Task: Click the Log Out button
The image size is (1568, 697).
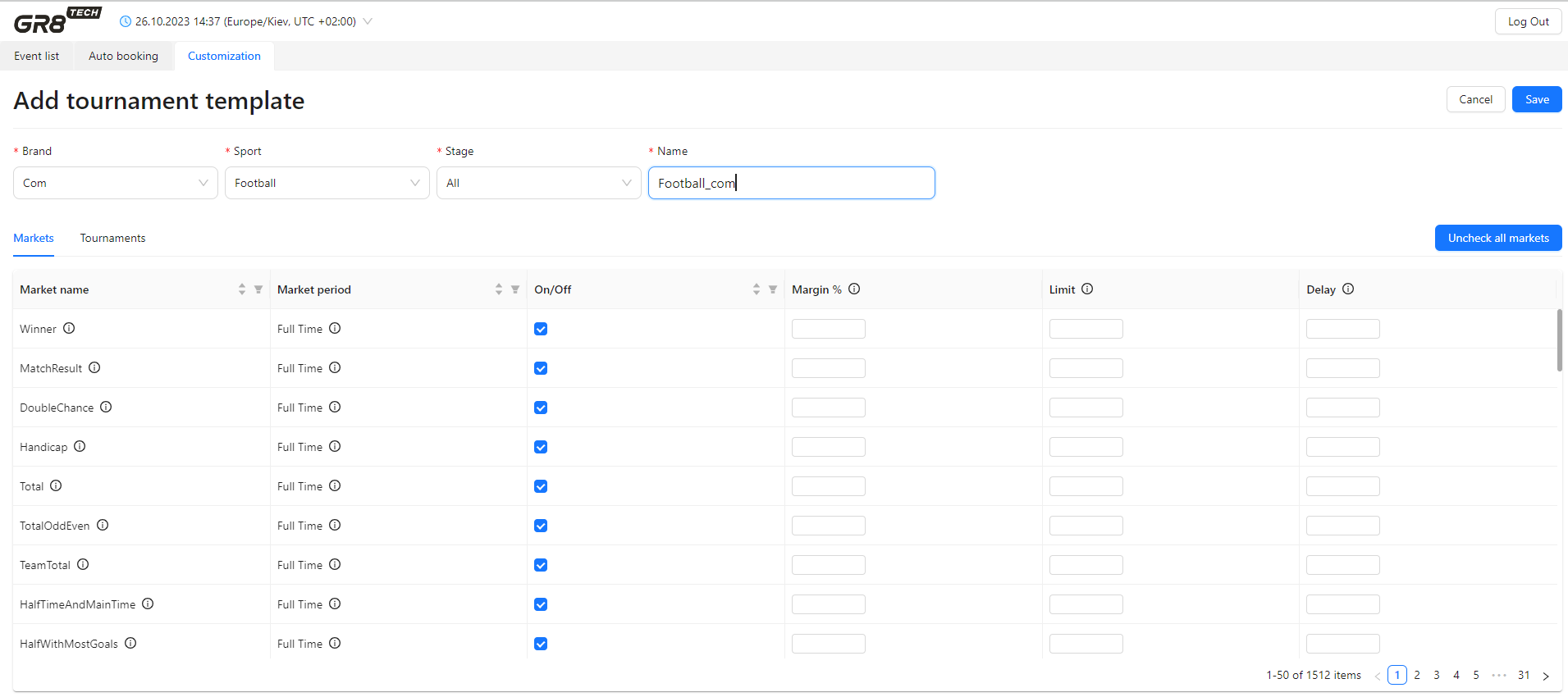Action: pos(1528,21)
